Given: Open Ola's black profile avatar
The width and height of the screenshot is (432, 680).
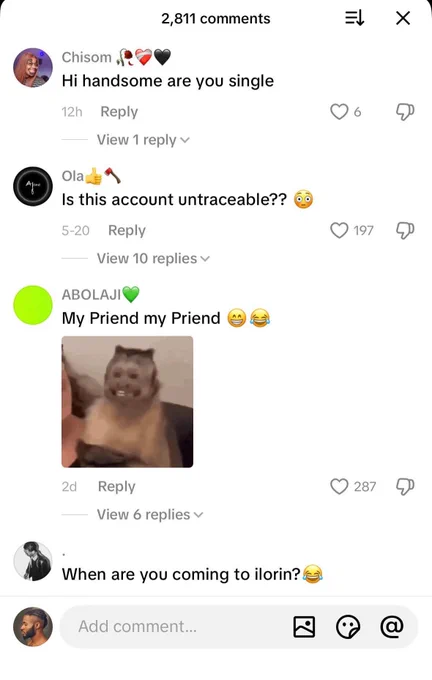Looking at the screenshot, I should (33, 186).
